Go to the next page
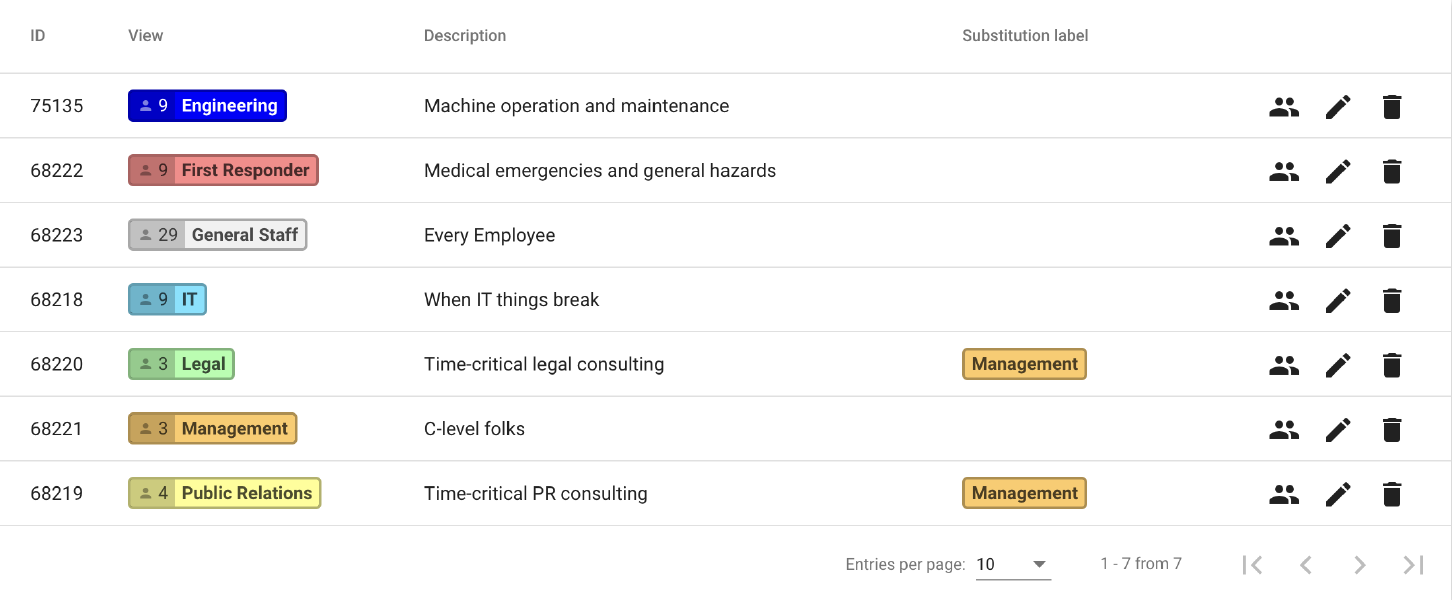 [1360, 565]
